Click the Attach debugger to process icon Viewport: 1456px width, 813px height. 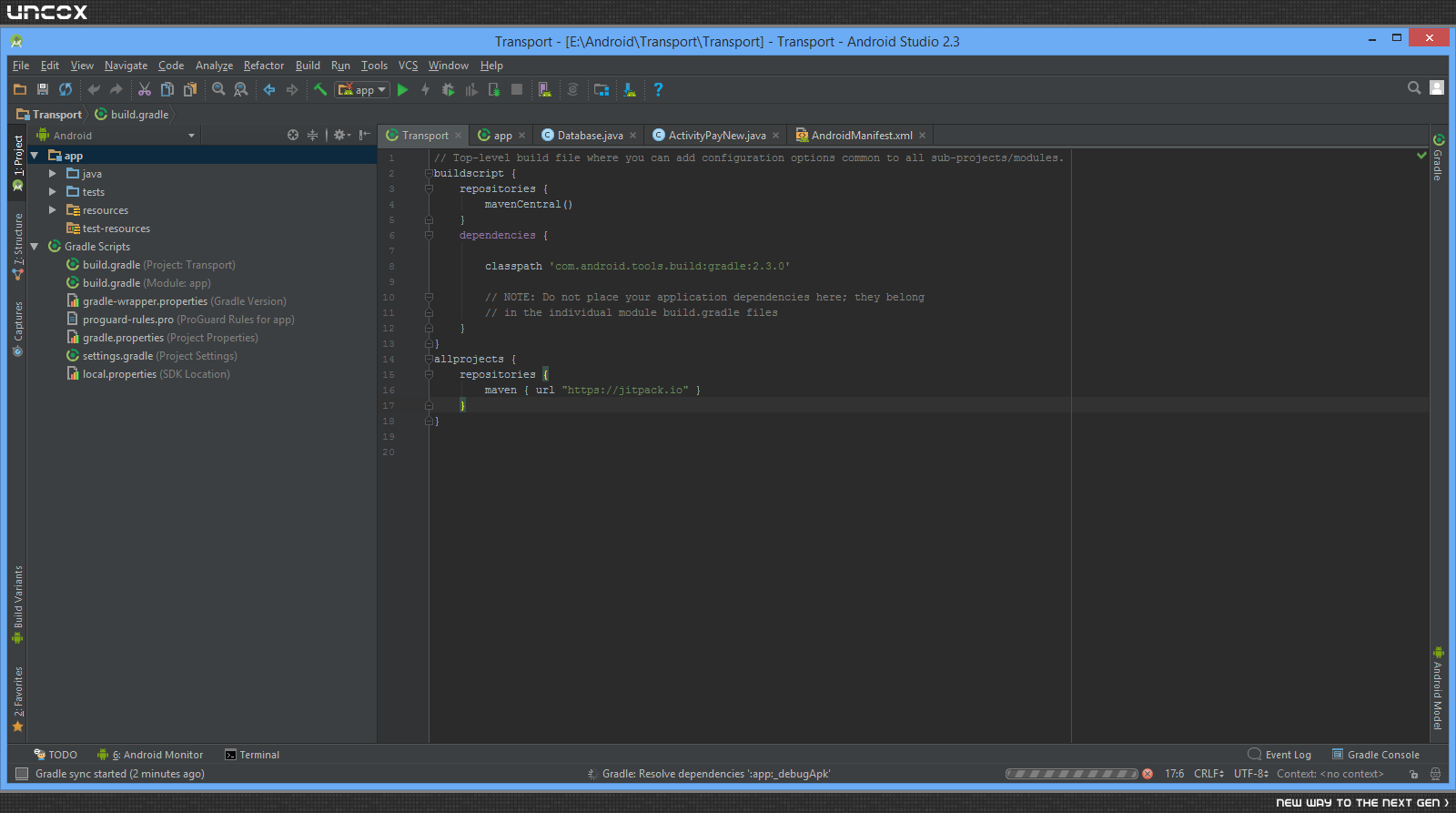click(494, 89)
